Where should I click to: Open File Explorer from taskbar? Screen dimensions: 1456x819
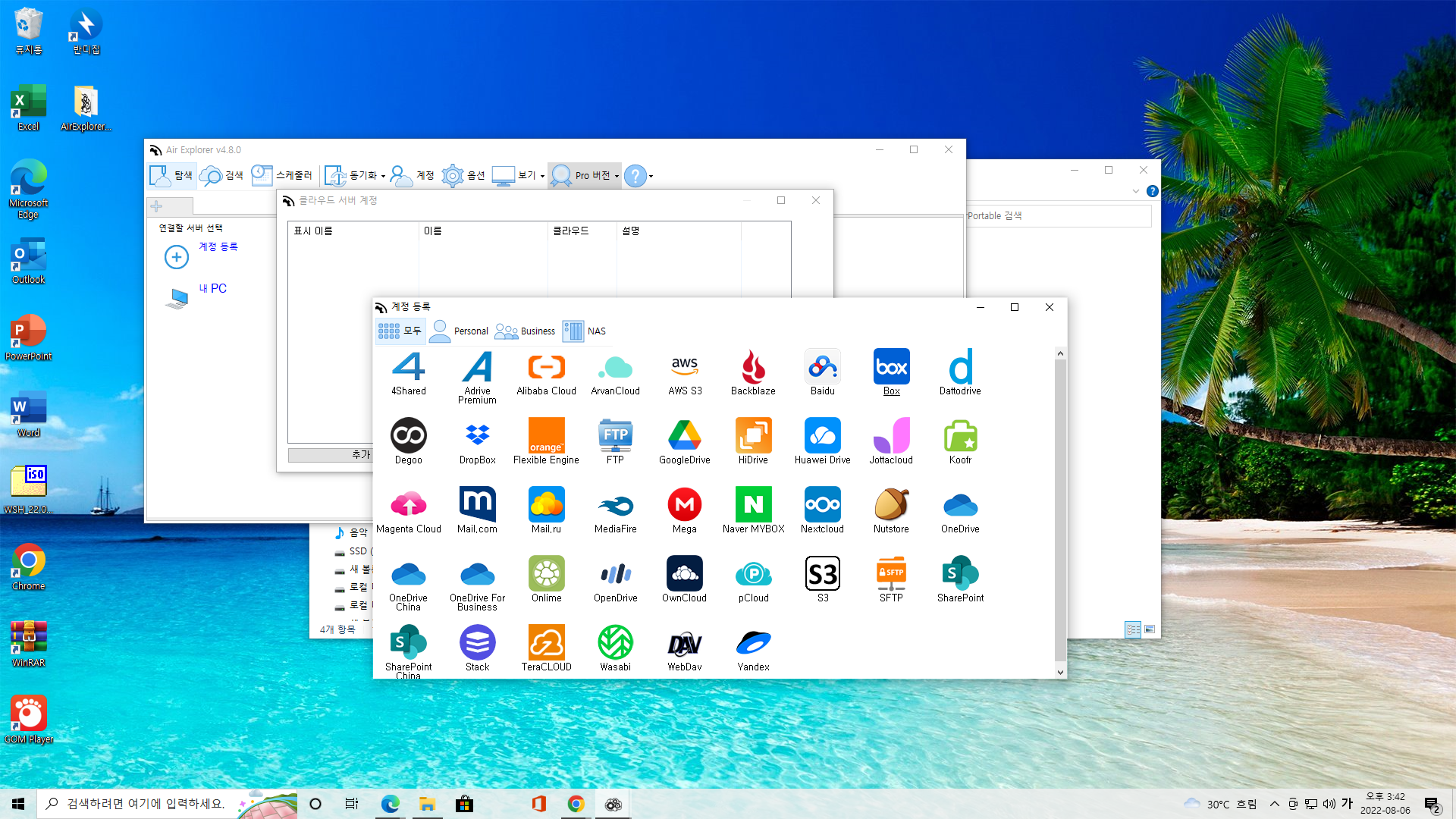point(427,804)
